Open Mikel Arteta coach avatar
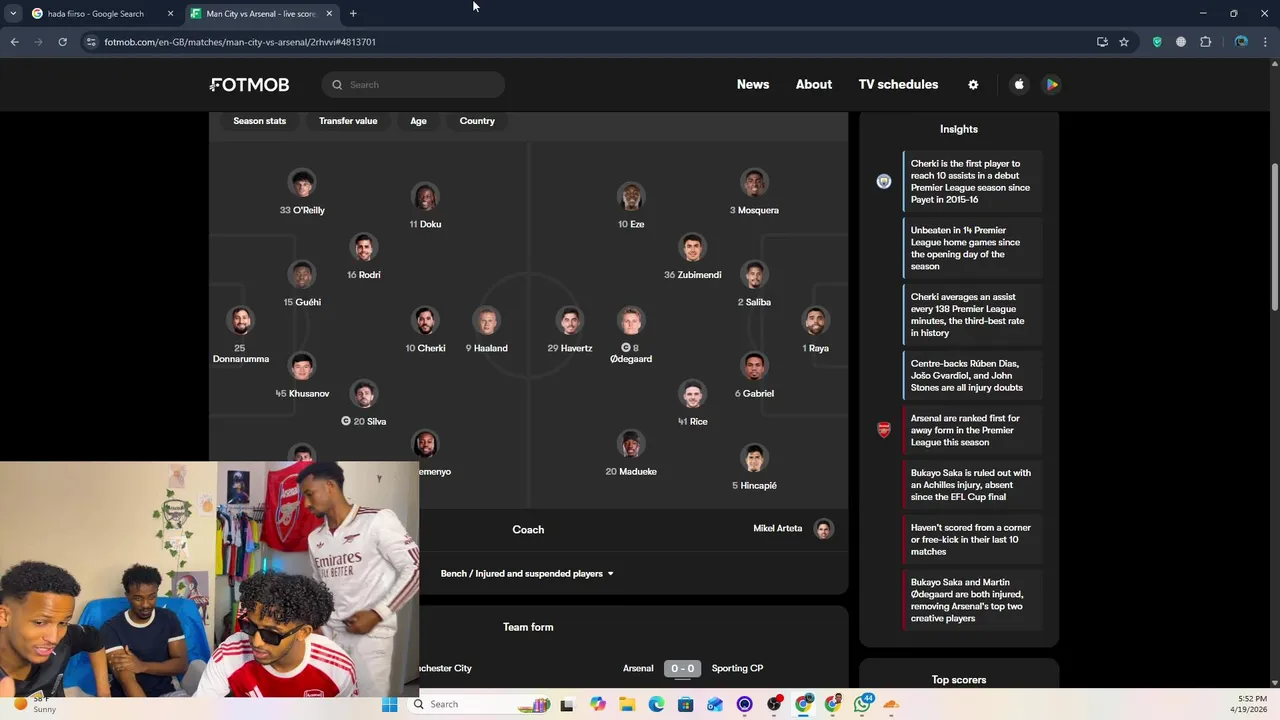1280x720 pixels. 823,529
